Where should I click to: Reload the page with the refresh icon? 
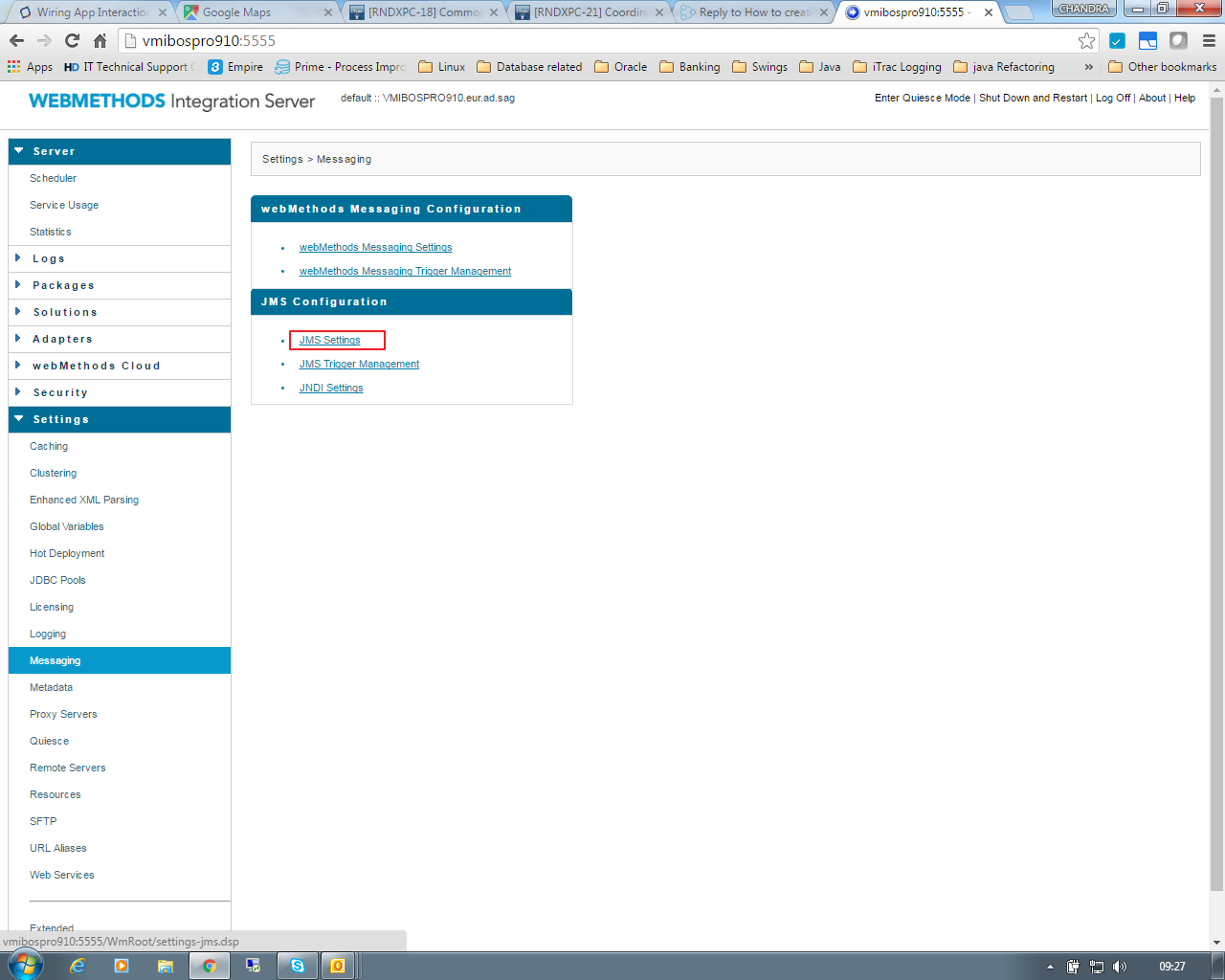tap(72, 40)
